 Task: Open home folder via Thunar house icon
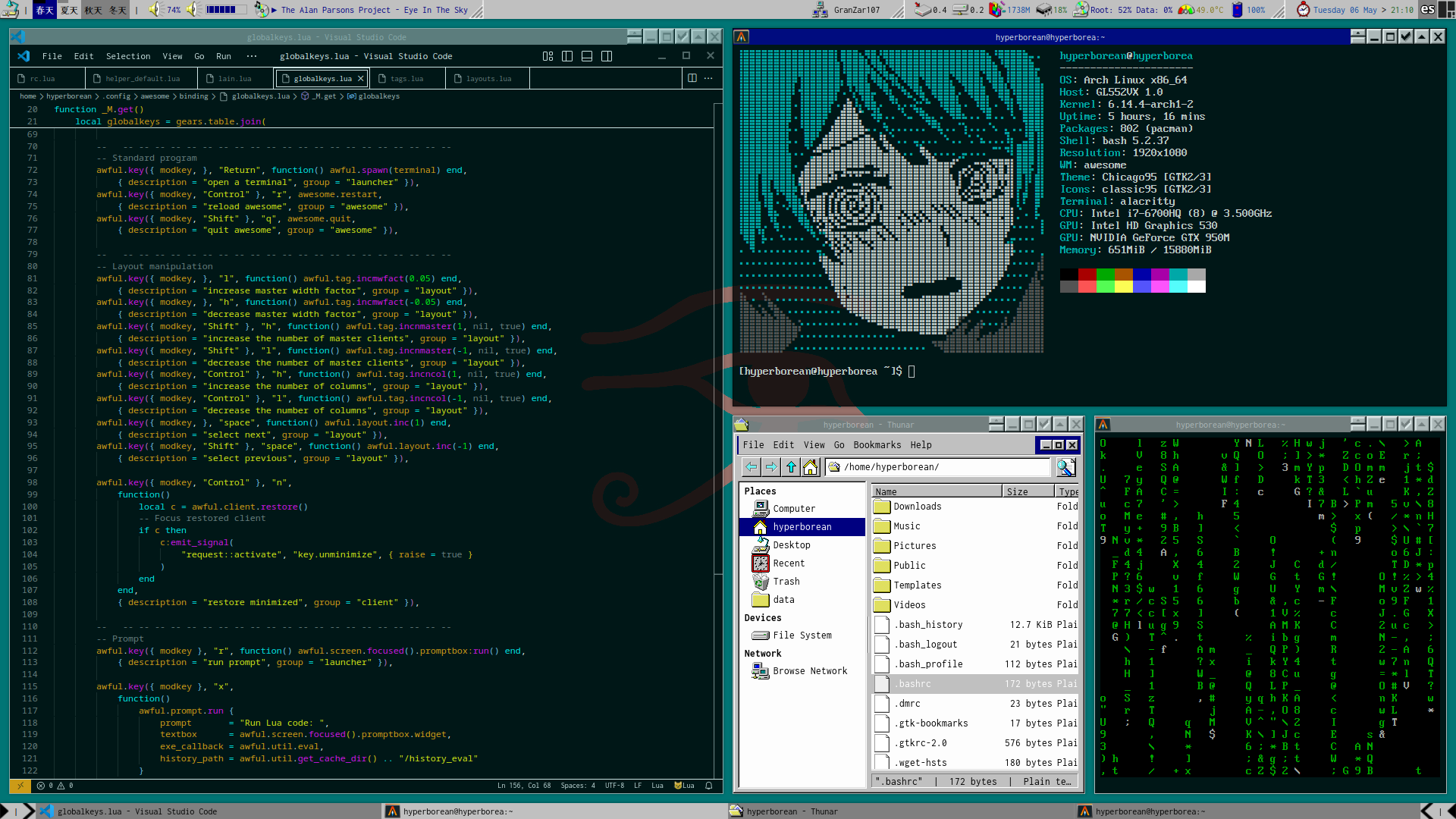click(x=811, y=467)
